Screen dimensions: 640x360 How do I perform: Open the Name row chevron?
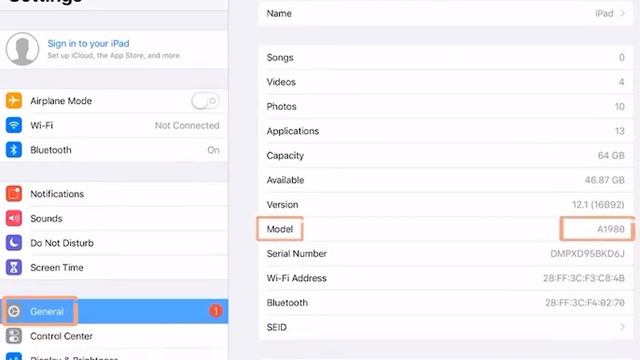coord(623,13)
